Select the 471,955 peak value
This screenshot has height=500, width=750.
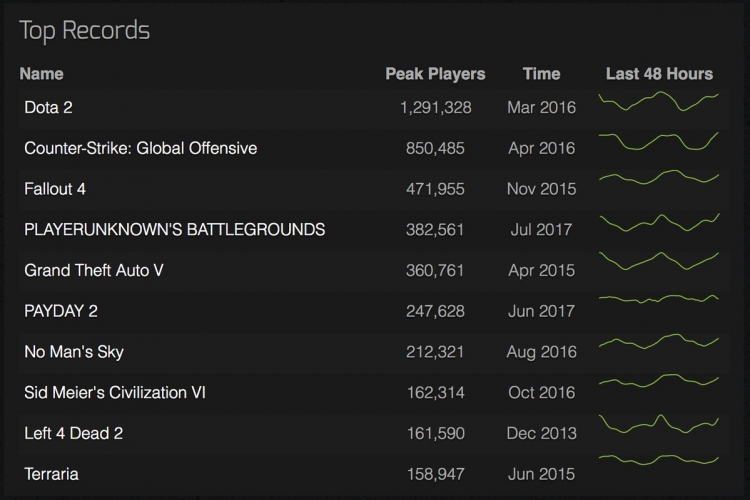click(x=435, y=189)
